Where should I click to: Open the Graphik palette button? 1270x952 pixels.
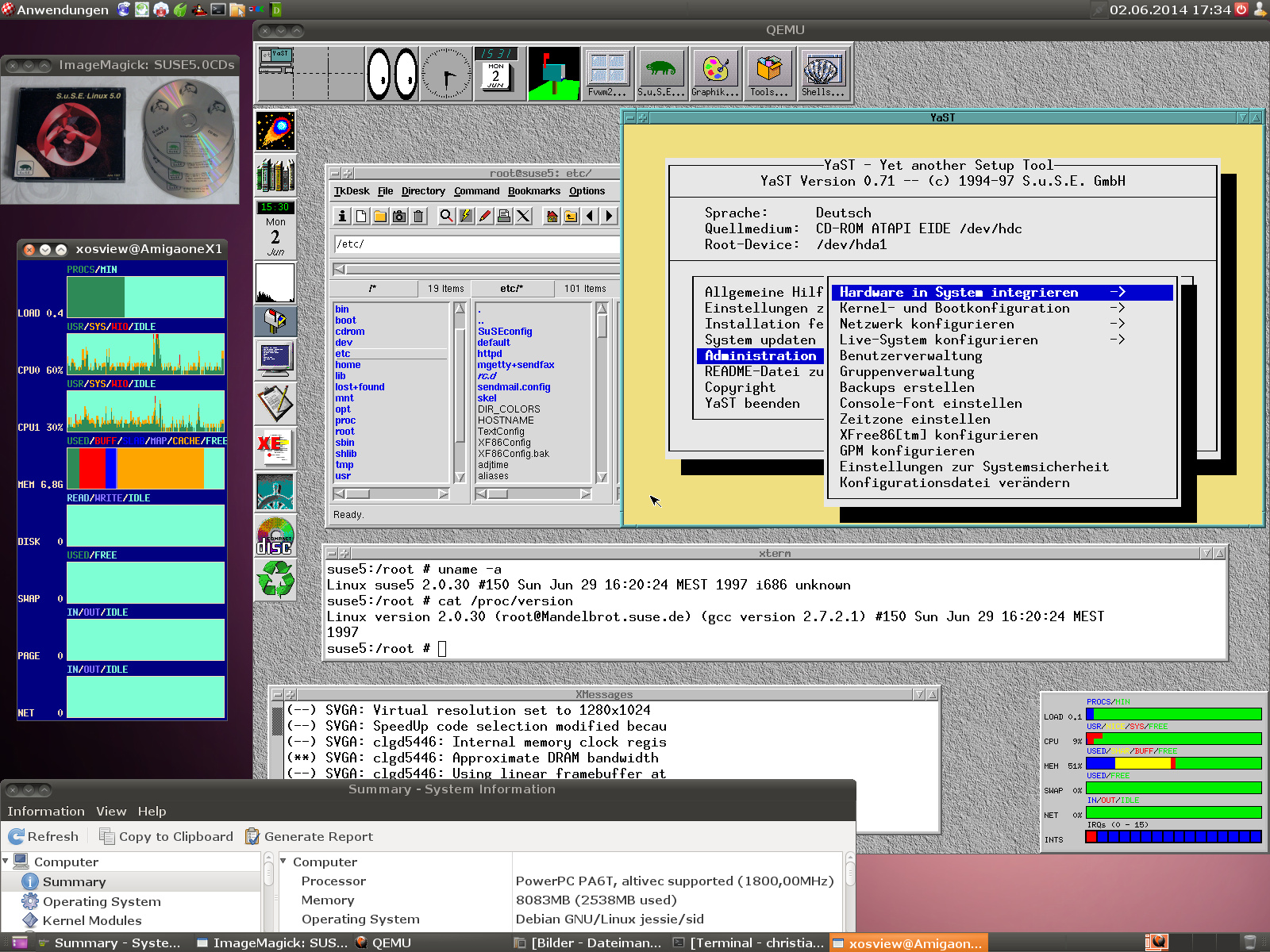click(715, 73)
